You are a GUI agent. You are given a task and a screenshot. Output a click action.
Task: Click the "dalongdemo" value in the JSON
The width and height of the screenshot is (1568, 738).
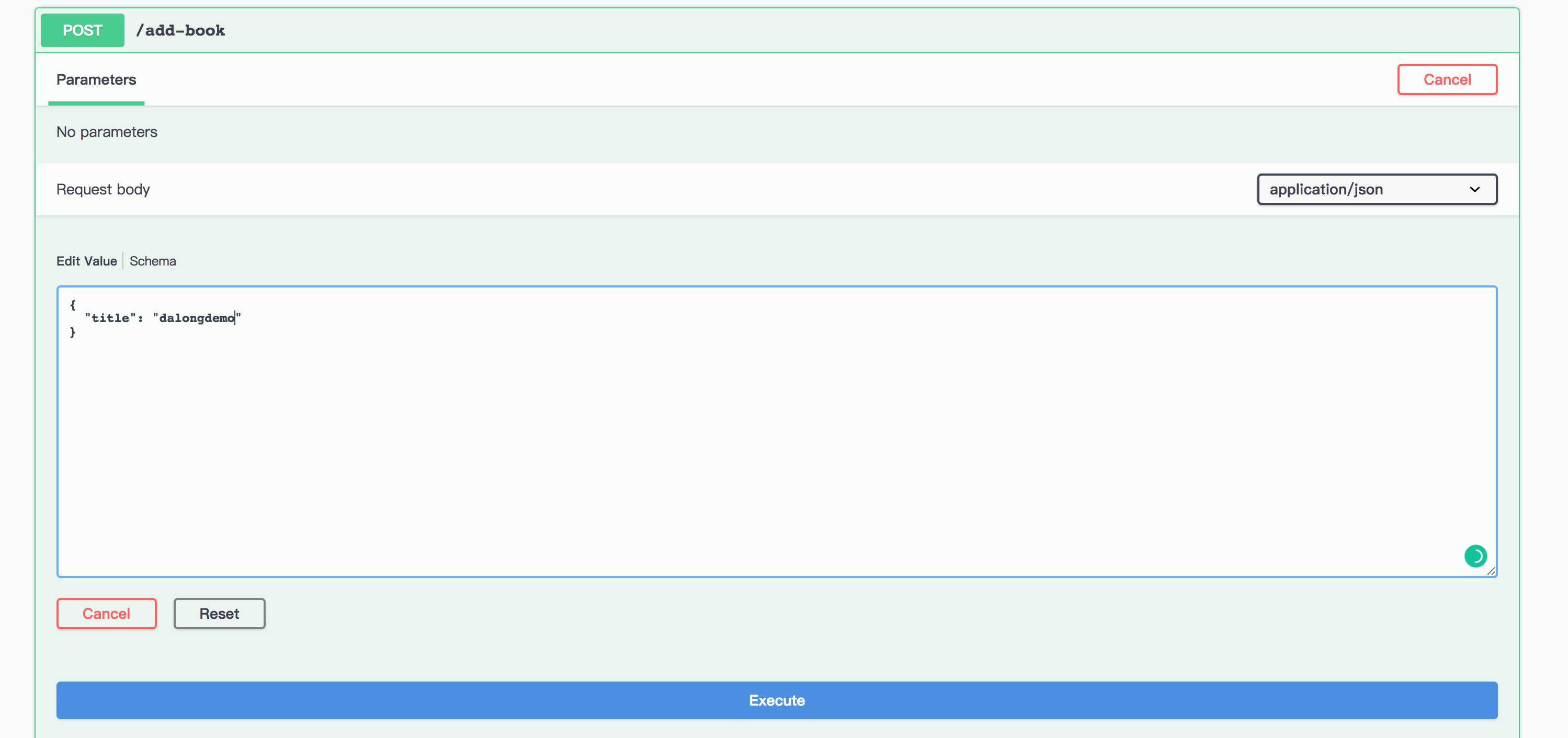tap(197, 318)
